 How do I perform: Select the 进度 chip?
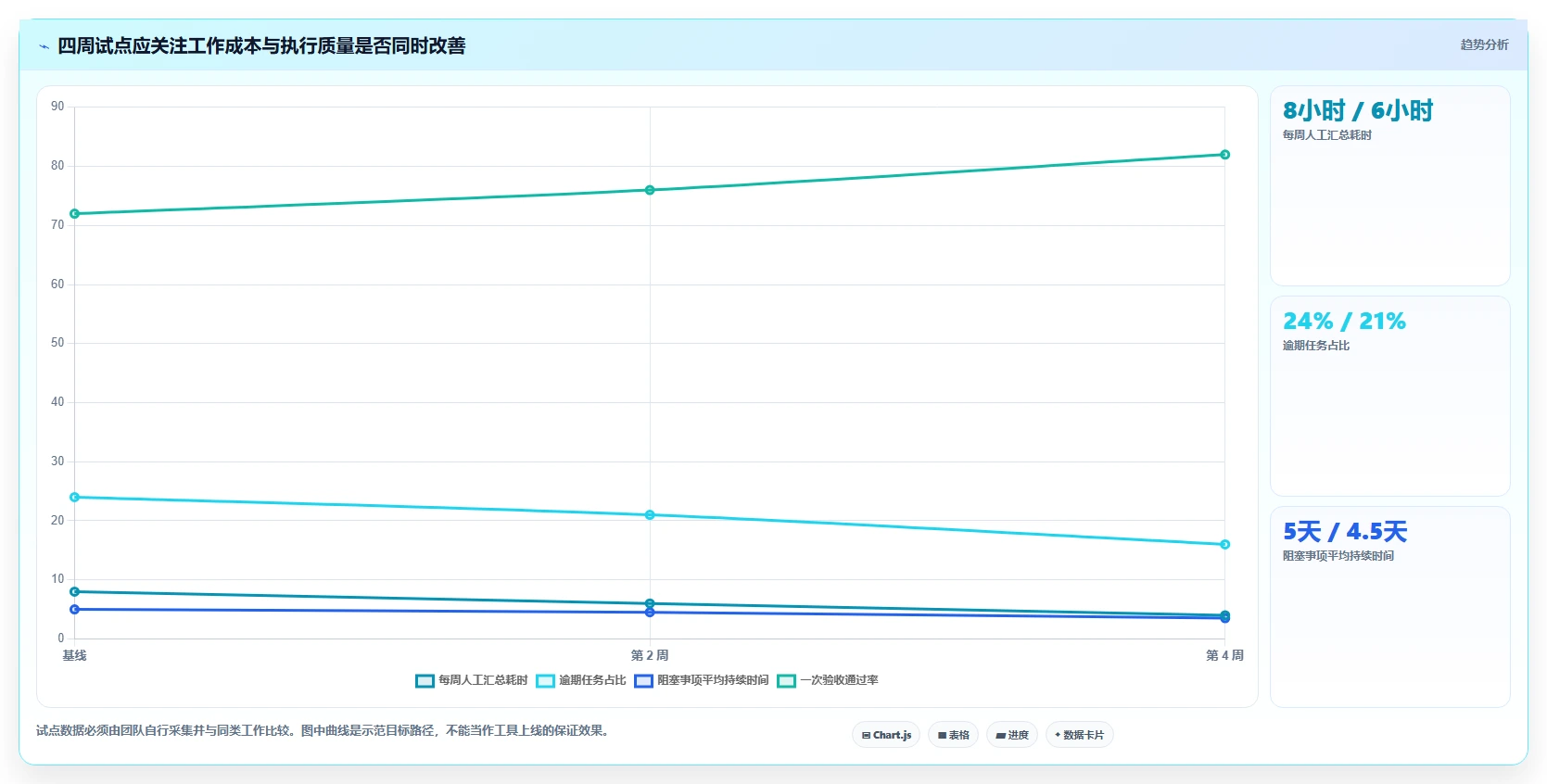(1012, 735)
